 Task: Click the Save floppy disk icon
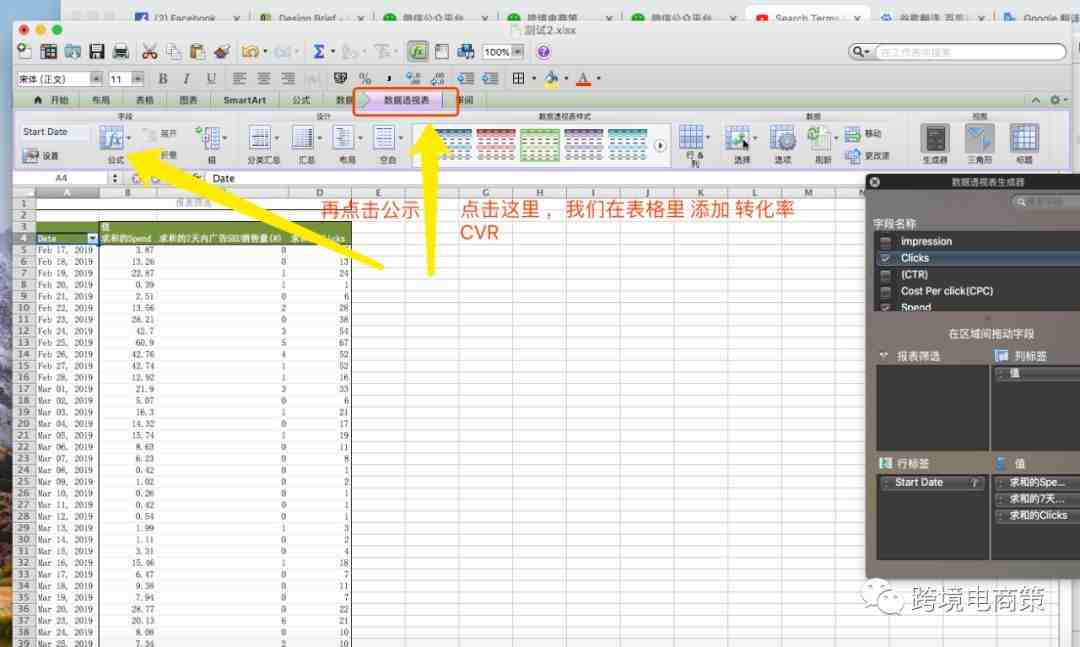point(96,52)
